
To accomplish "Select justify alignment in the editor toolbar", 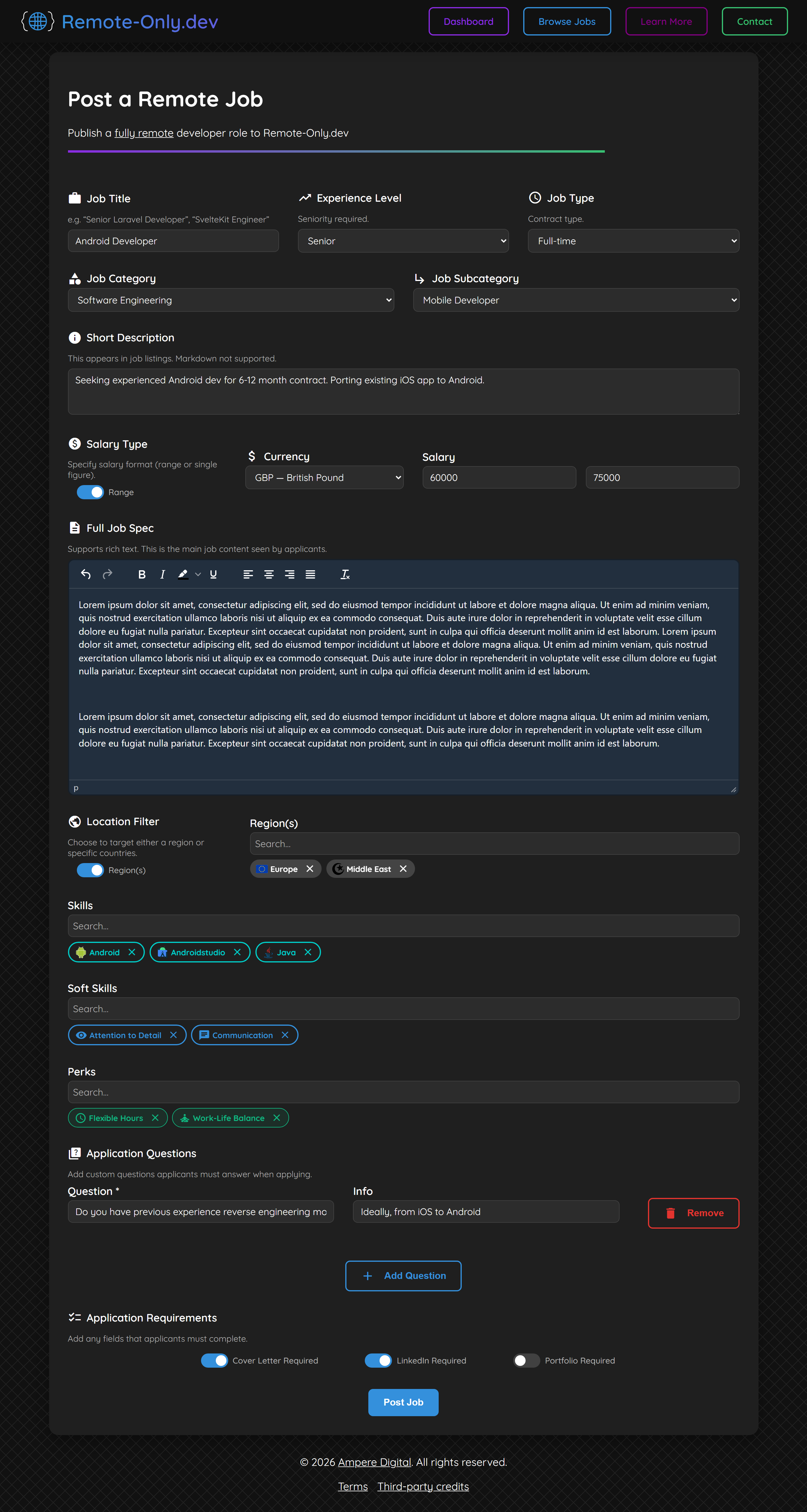I will [x=310, y=575].
